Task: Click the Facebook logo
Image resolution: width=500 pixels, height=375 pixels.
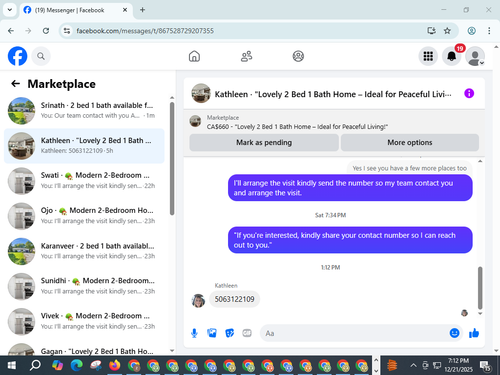Action: [x=17, y=56]
